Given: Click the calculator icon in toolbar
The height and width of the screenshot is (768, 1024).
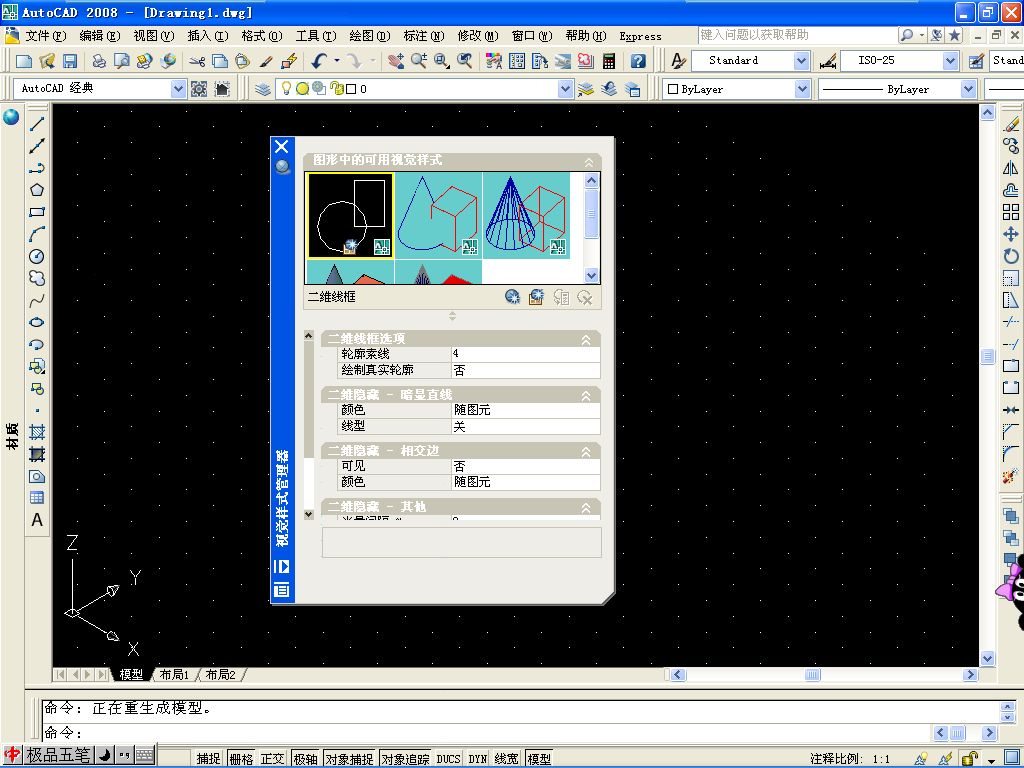Looking at the screenshot, I should point(609,61).
